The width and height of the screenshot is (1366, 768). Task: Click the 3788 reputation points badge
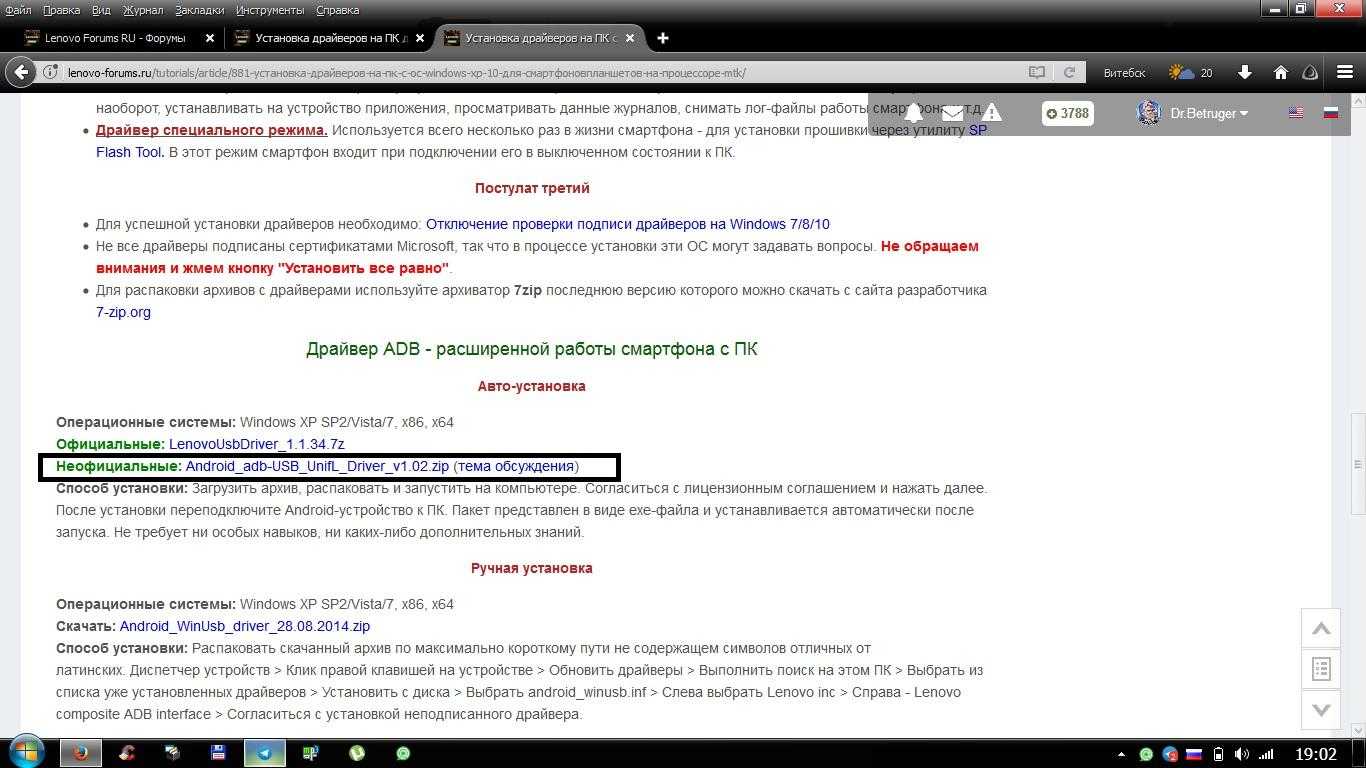coord(1068,113)
